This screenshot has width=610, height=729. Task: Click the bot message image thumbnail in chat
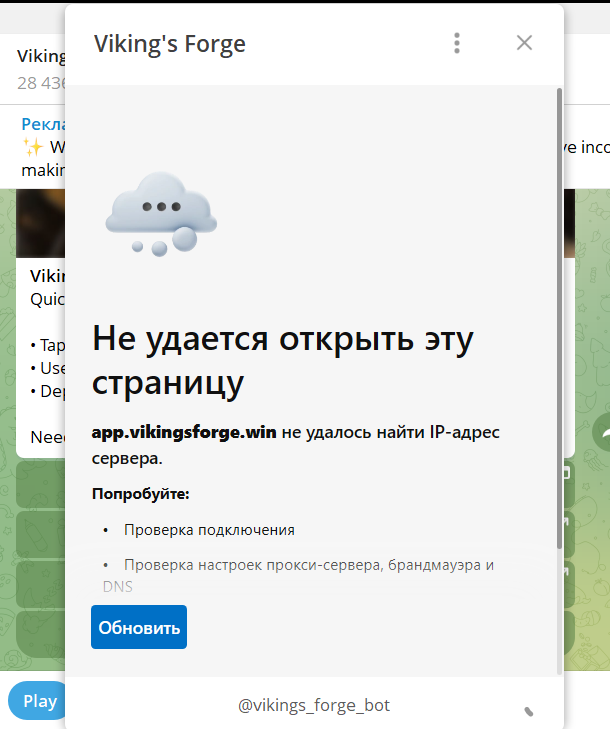(x=40, y=223)
